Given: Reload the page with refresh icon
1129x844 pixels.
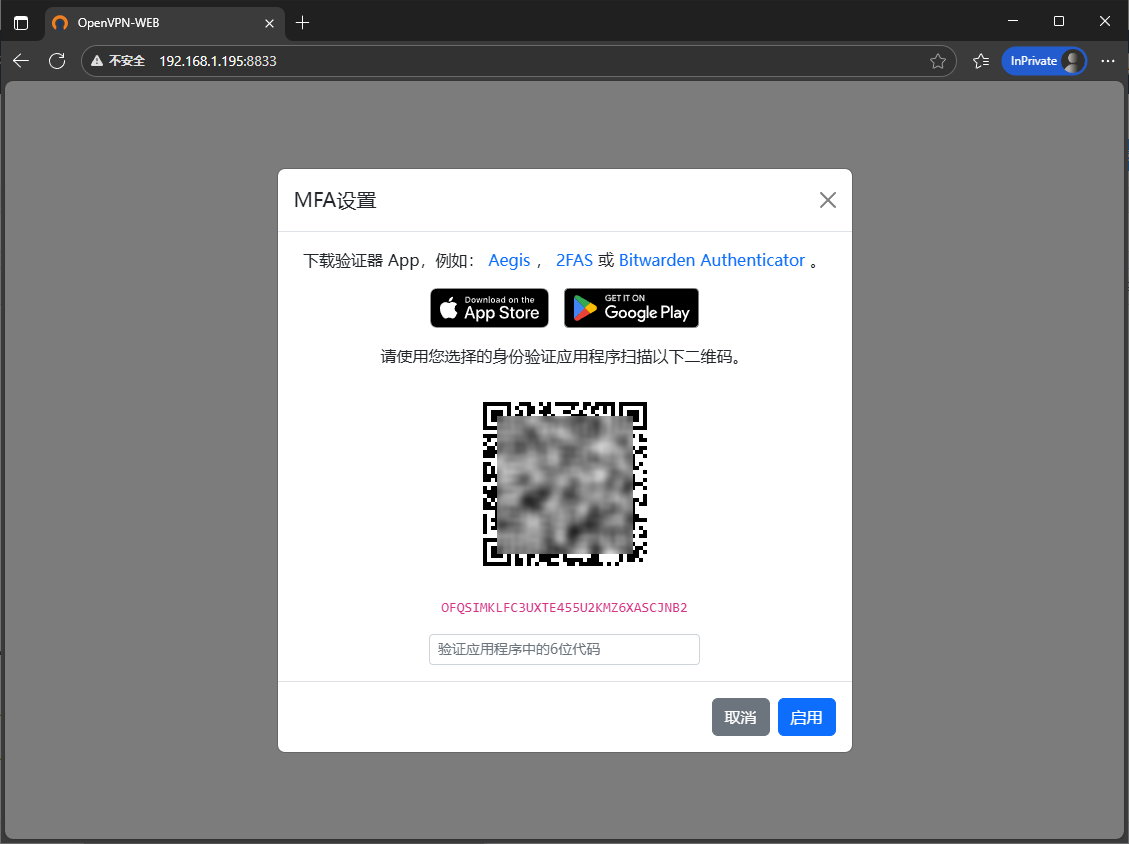Looking at the screenshot, I should pyautogui.click(x=57, y=61).
